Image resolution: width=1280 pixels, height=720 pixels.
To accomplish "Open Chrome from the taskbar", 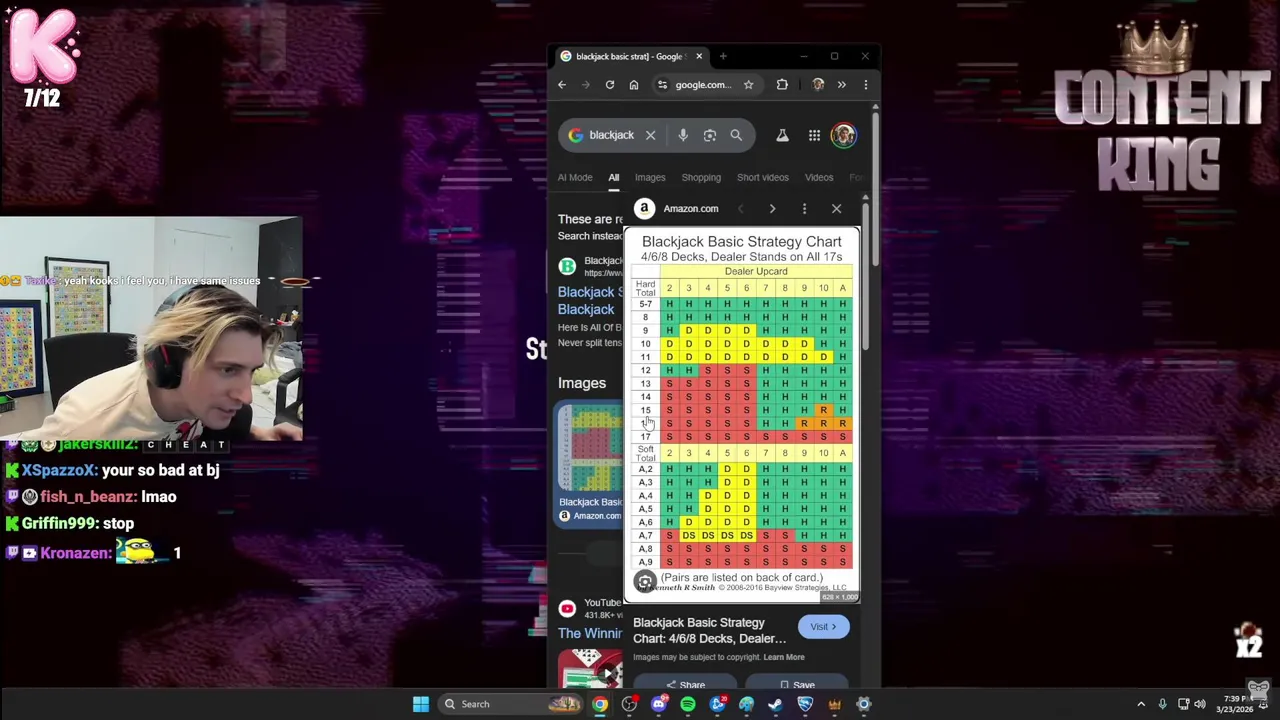I will 600,704.
